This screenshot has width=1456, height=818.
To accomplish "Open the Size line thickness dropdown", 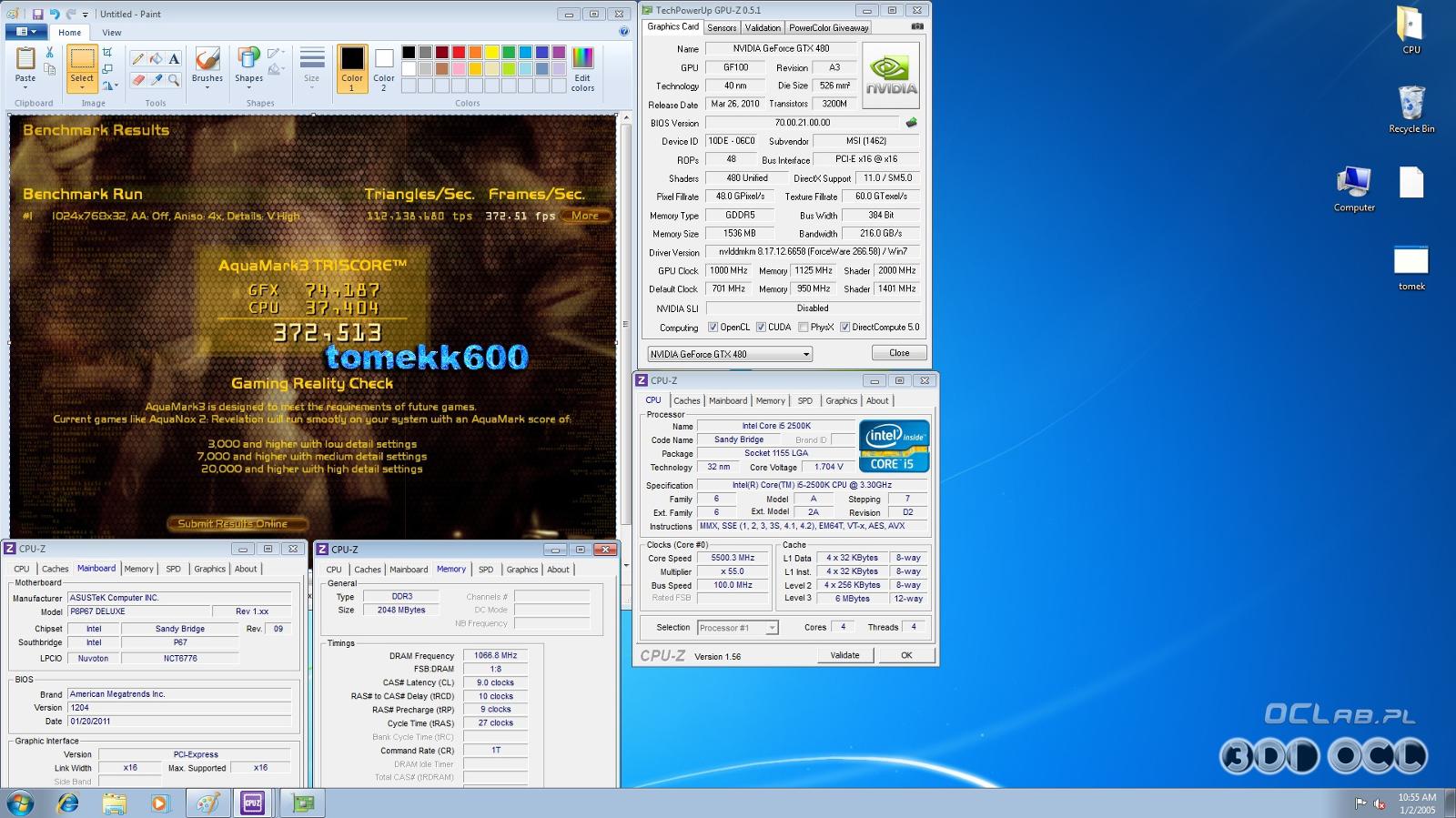I will pyautogui.click(x=312, y=67).
